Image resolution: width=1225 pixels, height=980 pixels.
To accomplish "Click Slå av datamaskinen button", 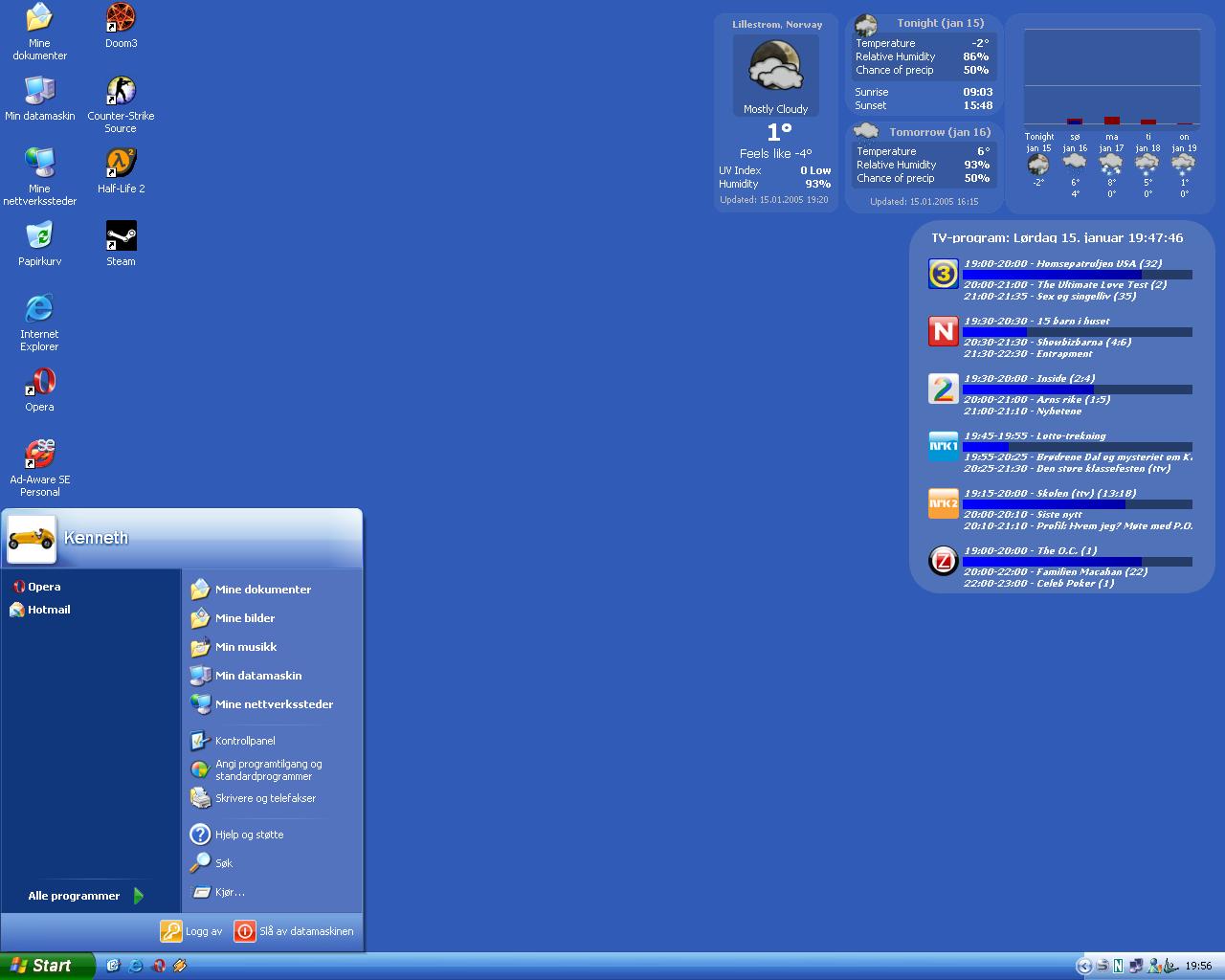I will point(295,931).
